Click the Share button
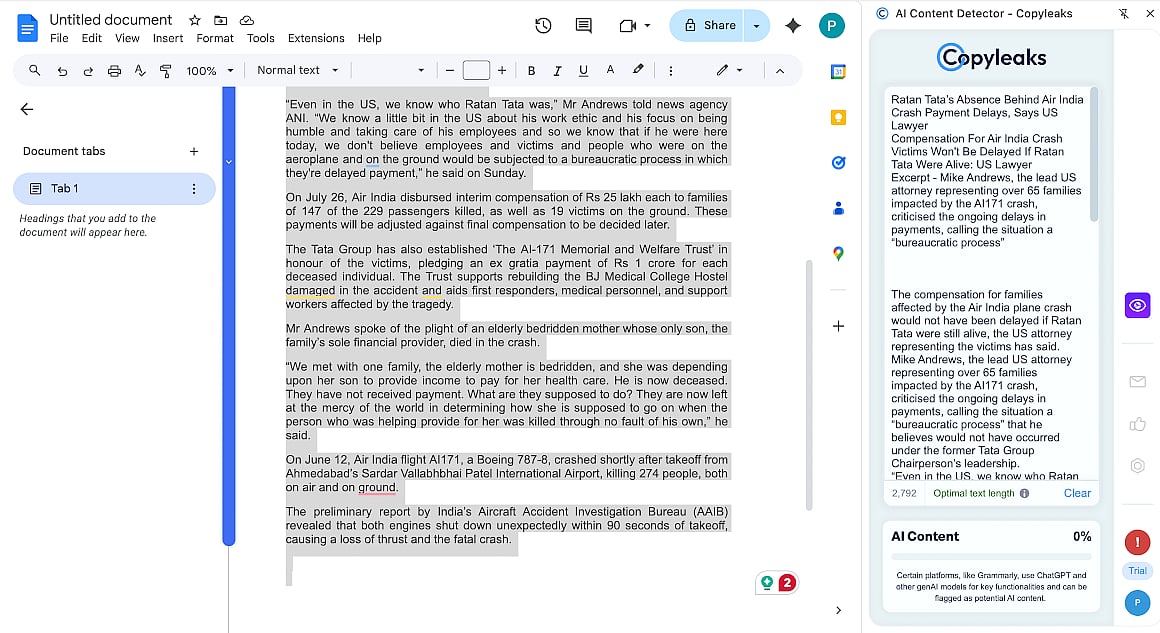 tap(709, 26)
